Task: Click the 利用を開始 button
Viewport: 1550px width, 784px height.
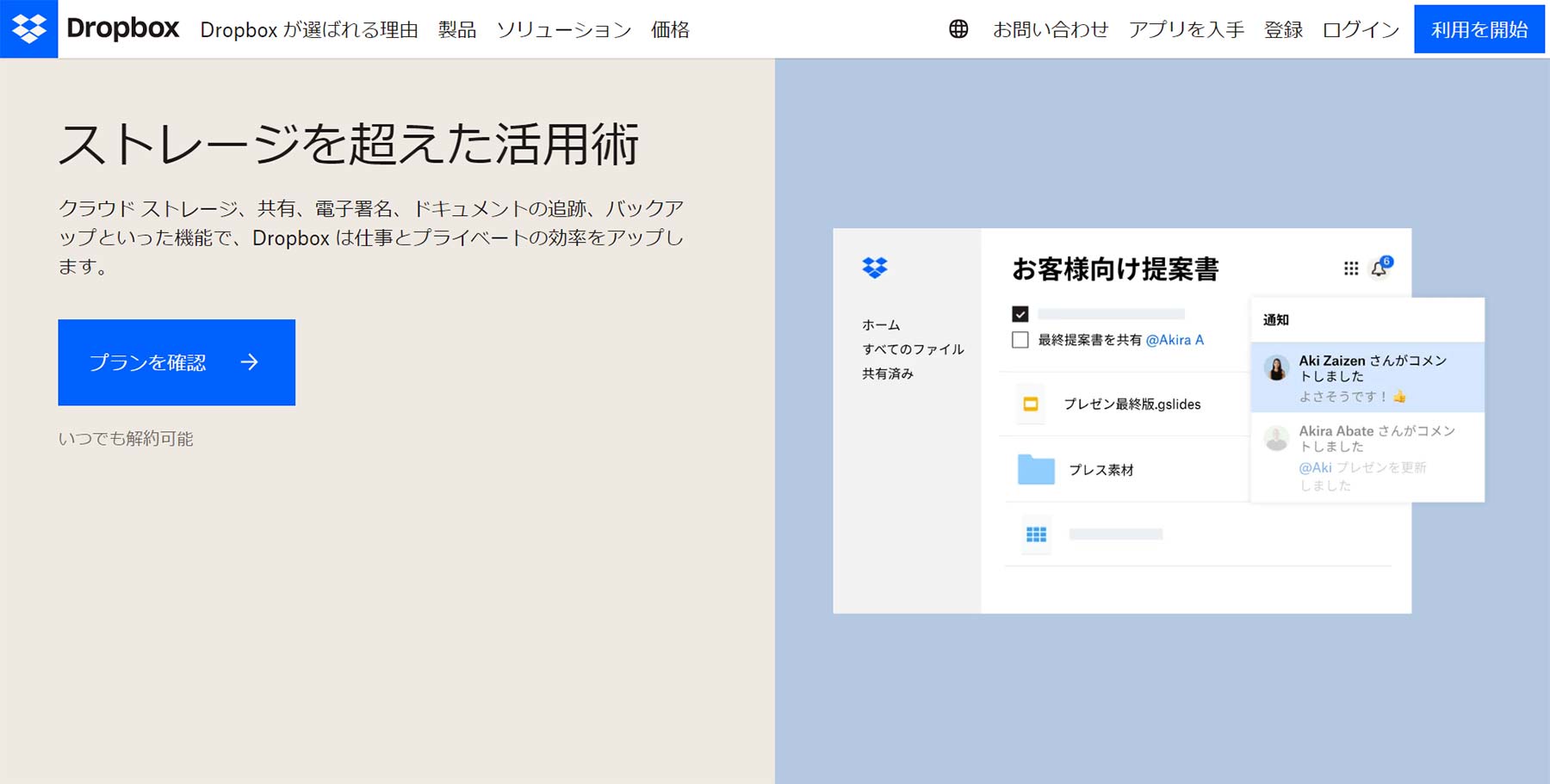Action: (1479, 29)
